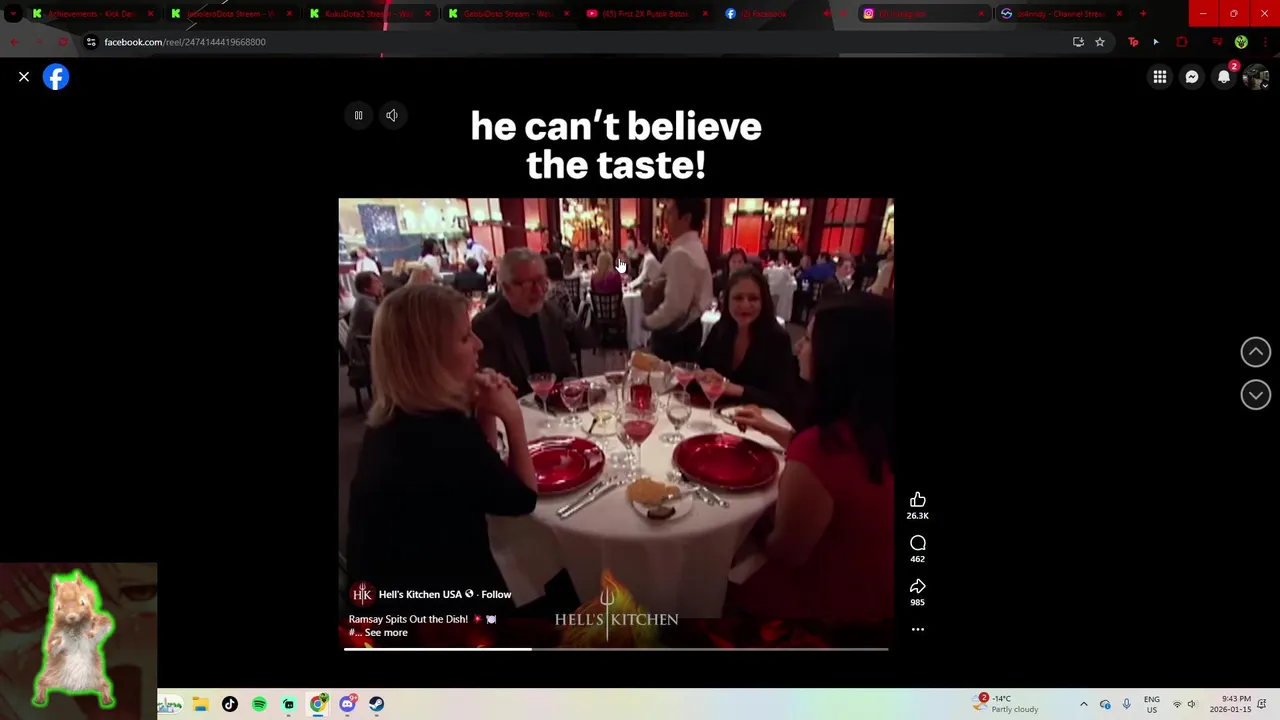Open the account profile menu
The height and width of the screenshot is (720, 1280).
[x=1256, y=77]
